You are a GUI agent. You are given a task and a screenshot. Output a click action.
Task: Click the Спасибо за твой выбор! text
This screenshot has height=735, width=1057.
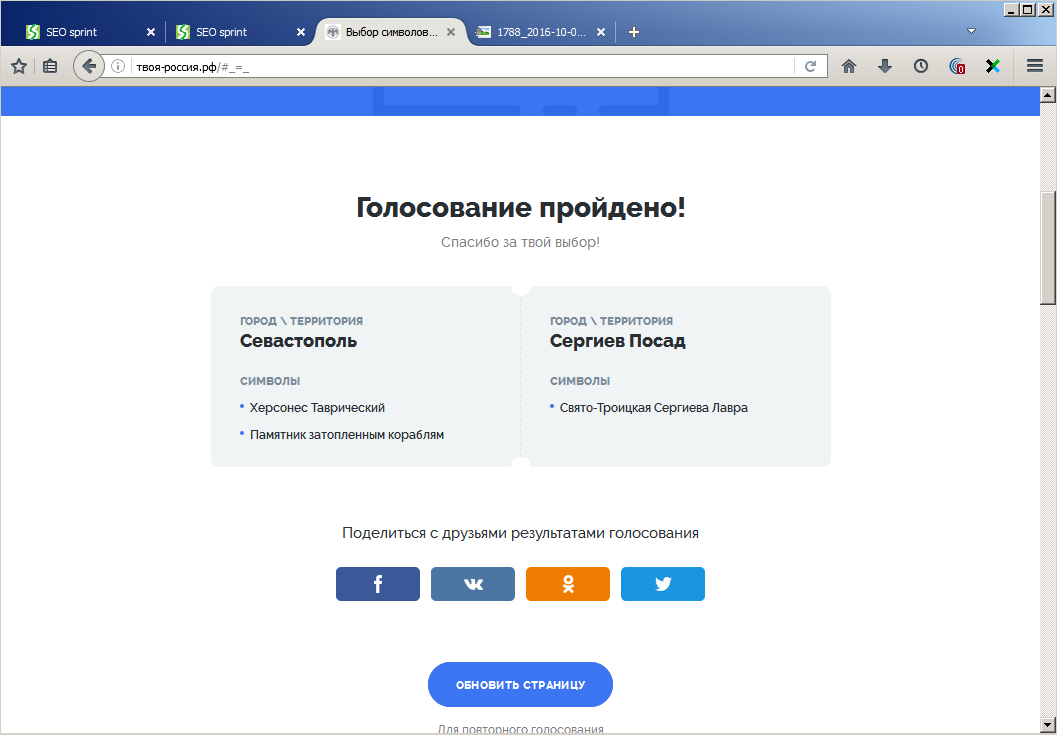[x=520, y=242]
